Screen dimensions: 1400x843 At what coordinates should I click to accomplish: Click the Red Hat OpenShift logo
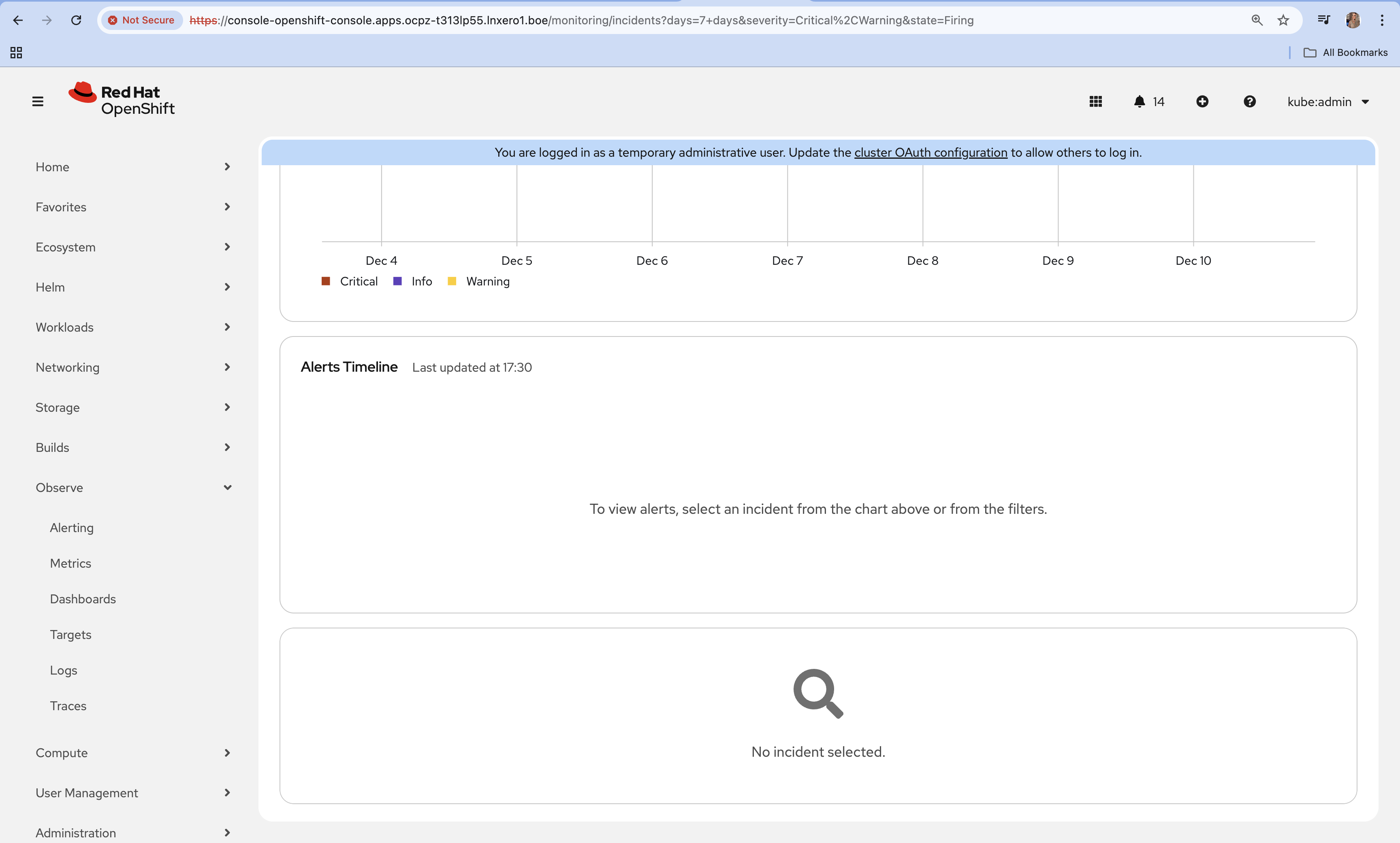tap(122, 100)
